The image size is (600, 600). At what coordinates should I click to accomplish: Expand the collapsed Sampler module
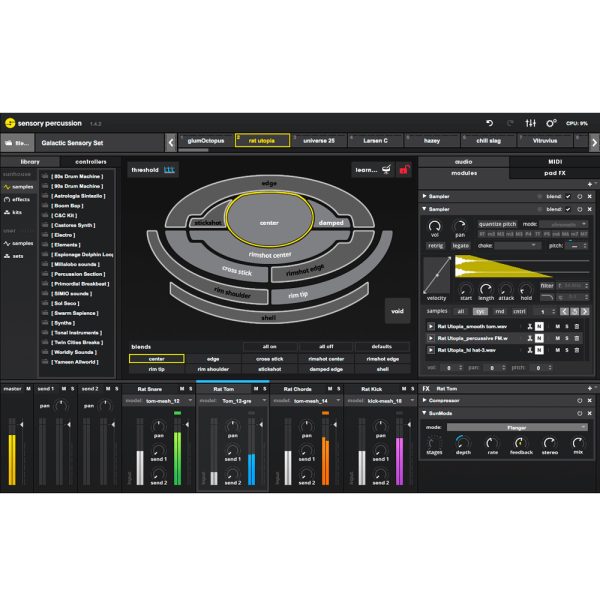[x=424, y=196]
